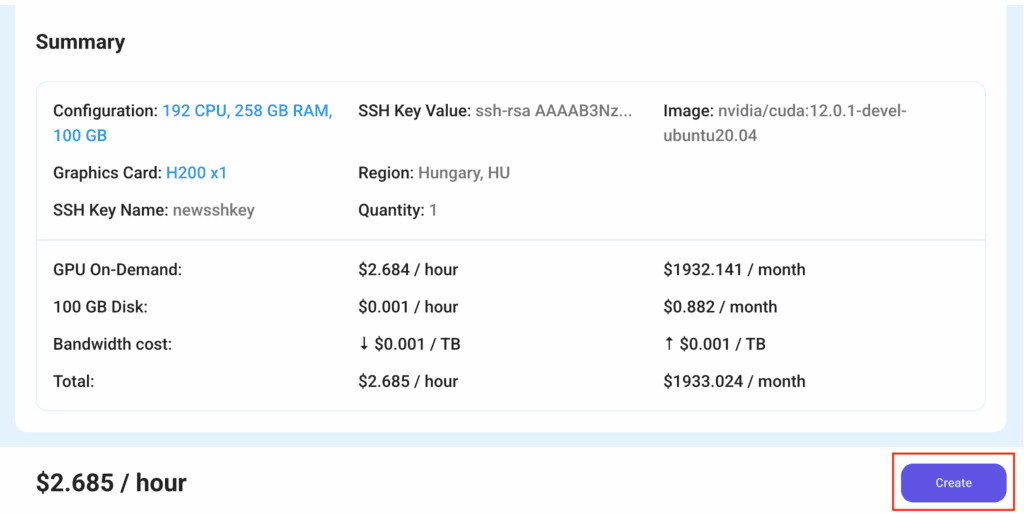
Task: Select the Bandwidth cost label
Action: coord(112,344)
